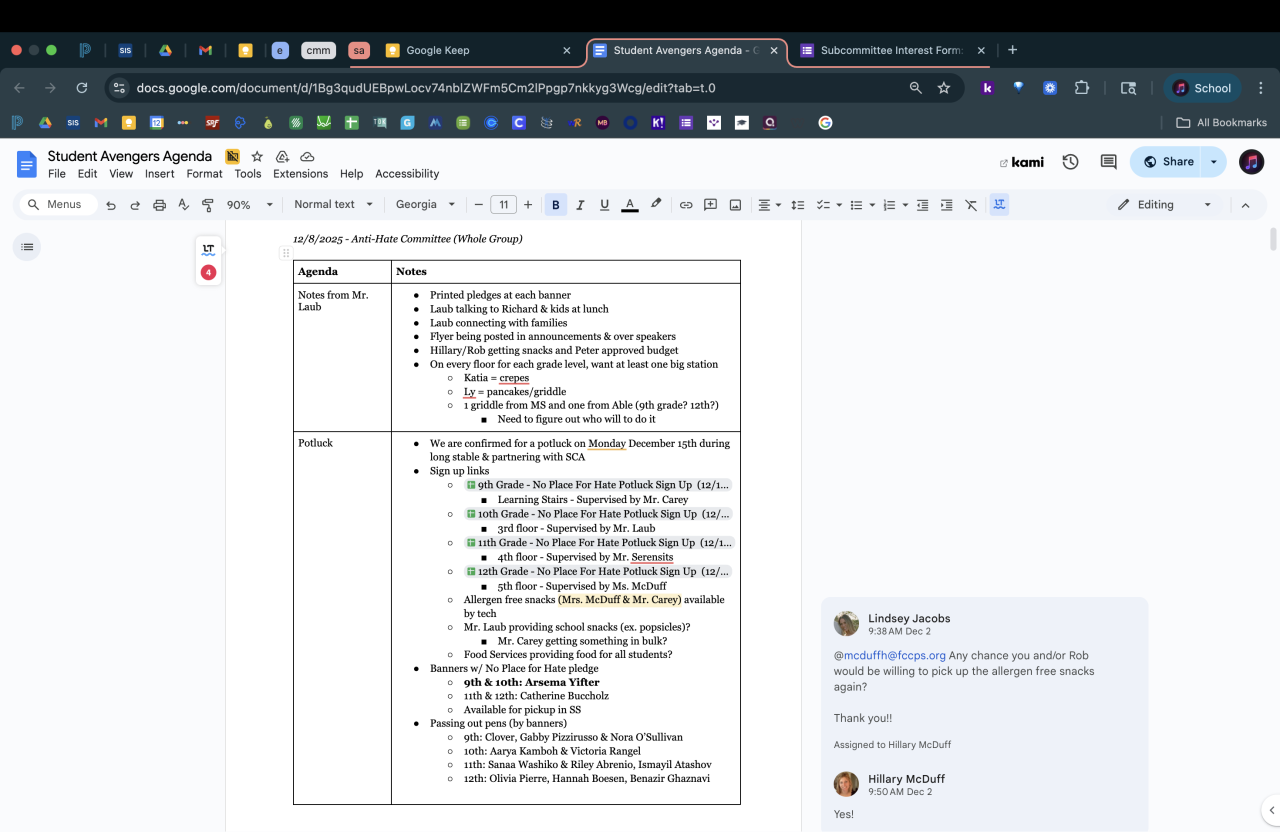Viewport: 1280px width, 832px height.
Task: Print the document with the printer icon
Action: pyautogui.click(x=159, y=205)
